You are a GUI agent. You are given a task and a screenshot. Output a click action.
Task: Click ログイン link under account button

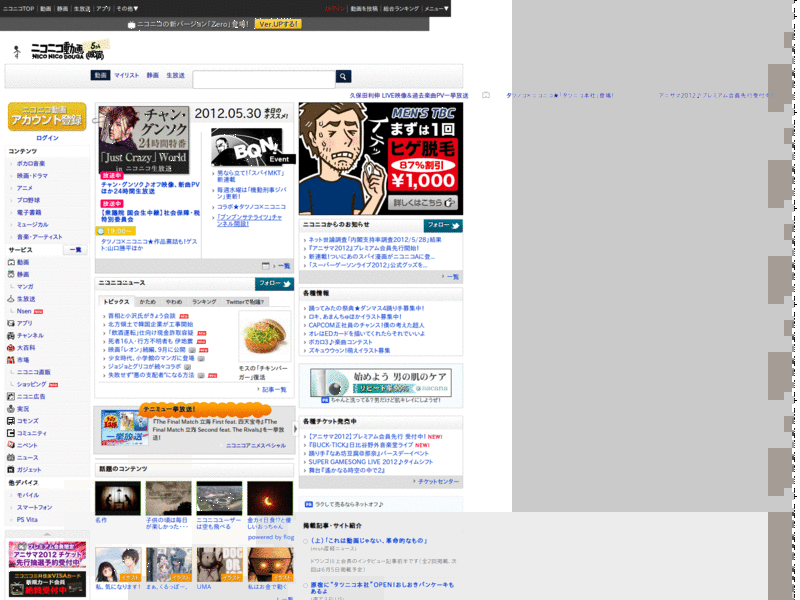[x=47, y=138]
